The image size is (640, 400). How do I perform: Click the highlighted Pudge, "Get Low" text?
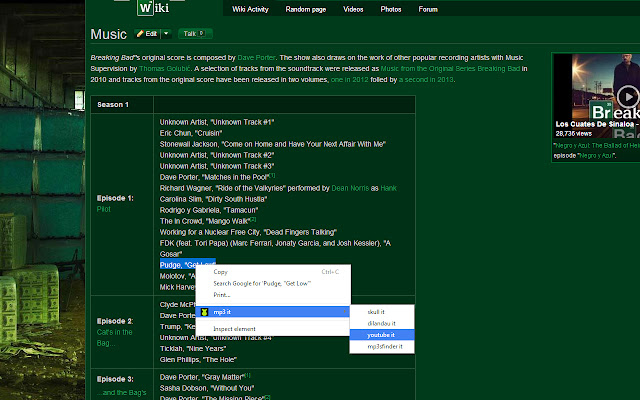(x=188, y=265)
